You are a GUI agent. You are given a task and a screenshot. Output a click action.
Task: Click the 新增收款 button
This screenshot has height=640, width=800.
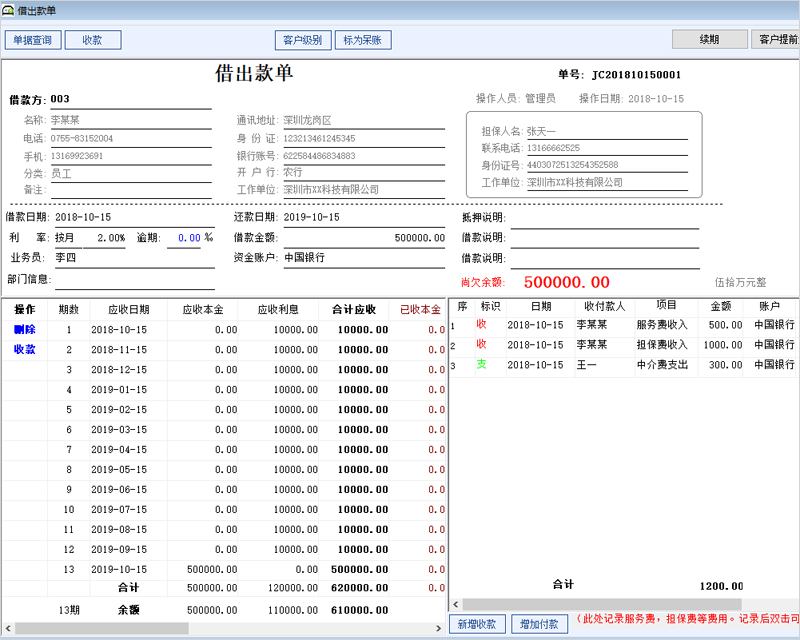pyautogui.click(x=477, y=624)
